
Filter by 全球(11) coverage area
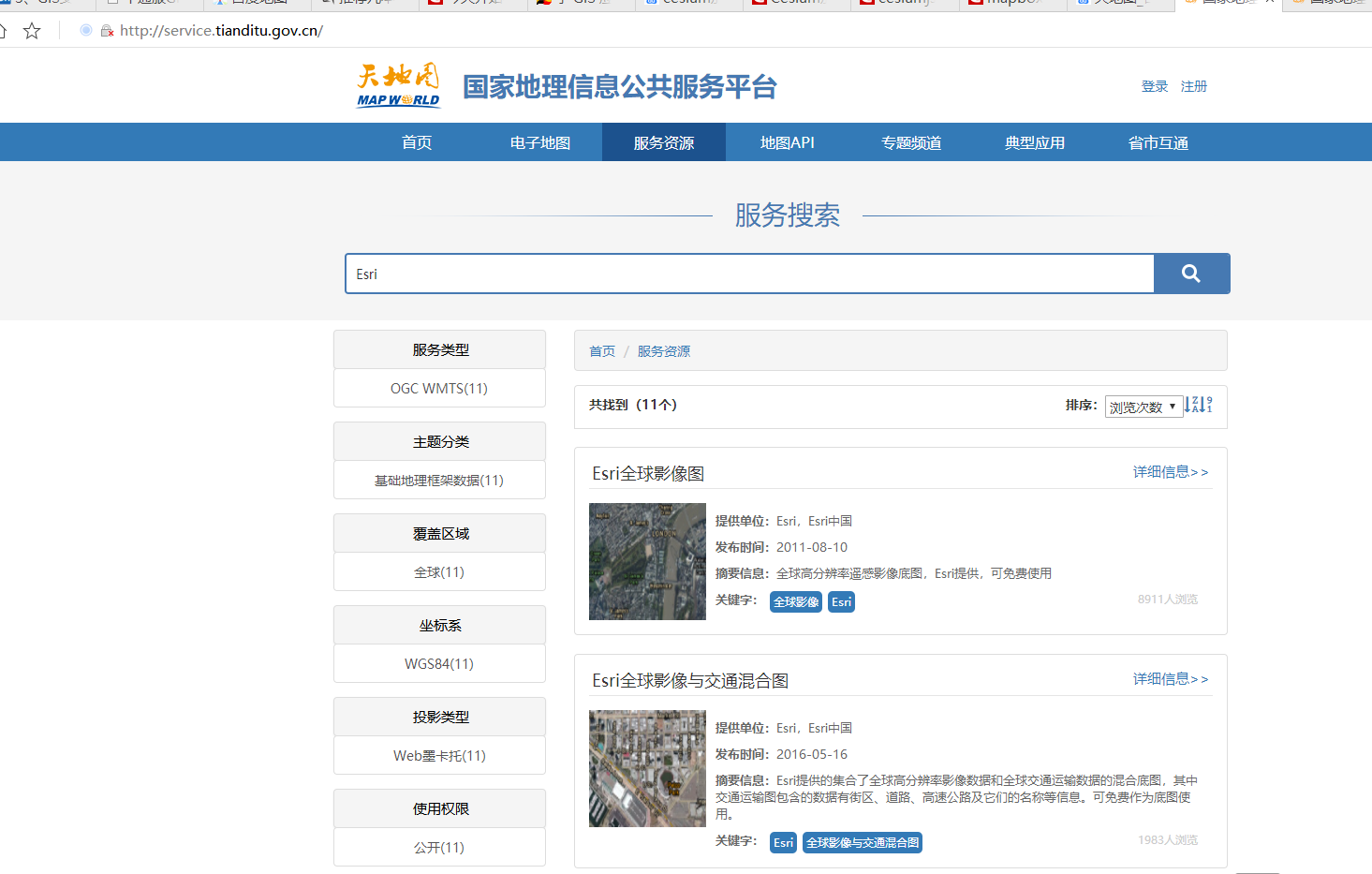pyautogui.click(x=439, y=571)
